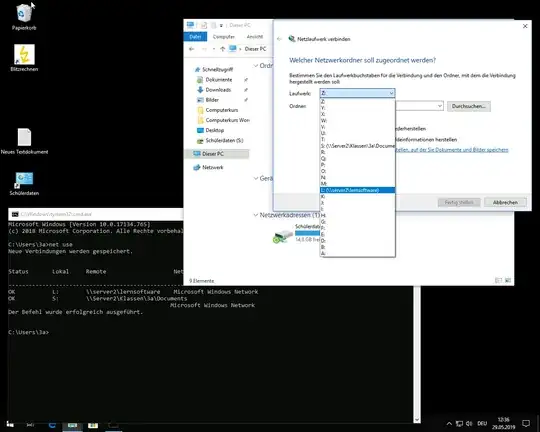Click the cmd window scroll-down arrow
Viewport: 540px width, 432px height.
click(x=417, y=420)
